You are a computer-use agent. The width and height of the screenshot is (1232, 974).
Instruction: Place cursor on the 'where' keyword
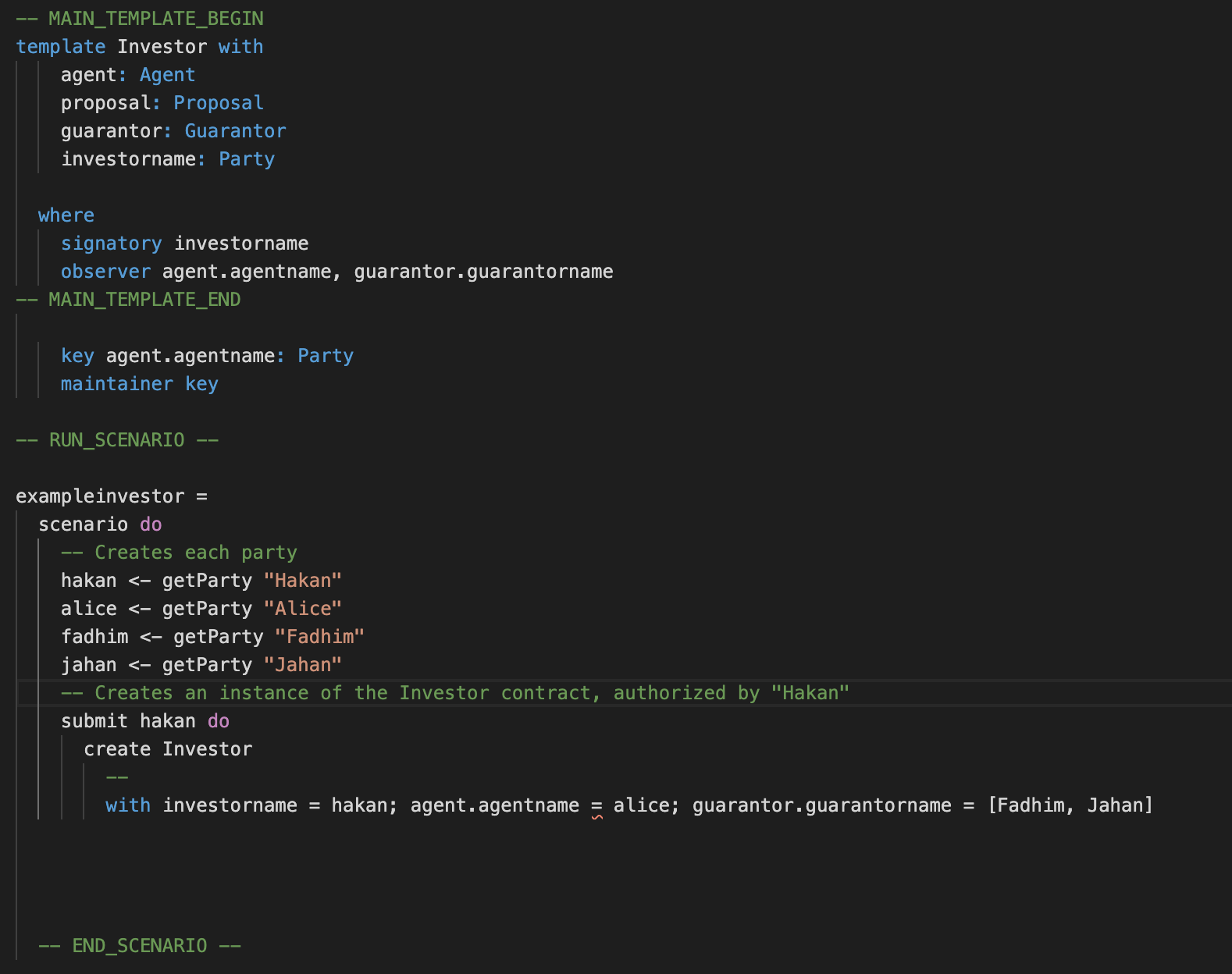[x=66, y=215]
